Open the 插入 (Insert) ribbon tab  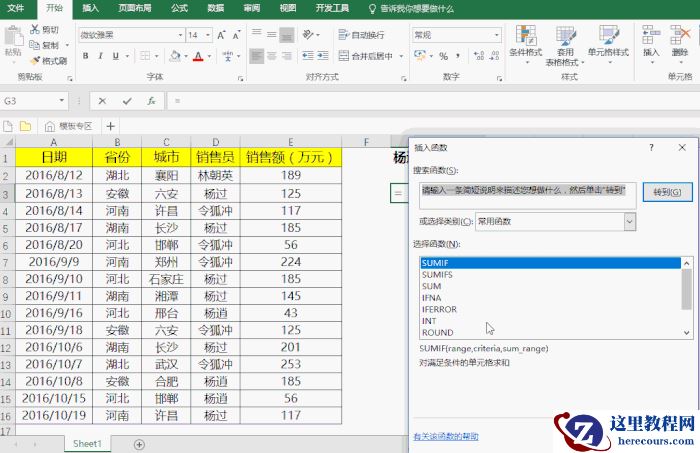90,8
